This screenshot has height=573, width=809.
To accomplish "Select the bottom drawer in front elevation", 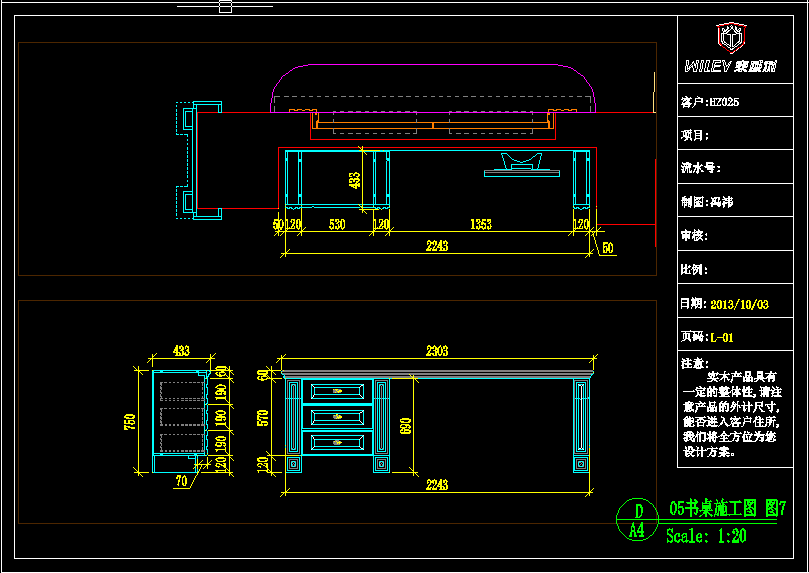I will pyautogui.click(x=338, y=442).
